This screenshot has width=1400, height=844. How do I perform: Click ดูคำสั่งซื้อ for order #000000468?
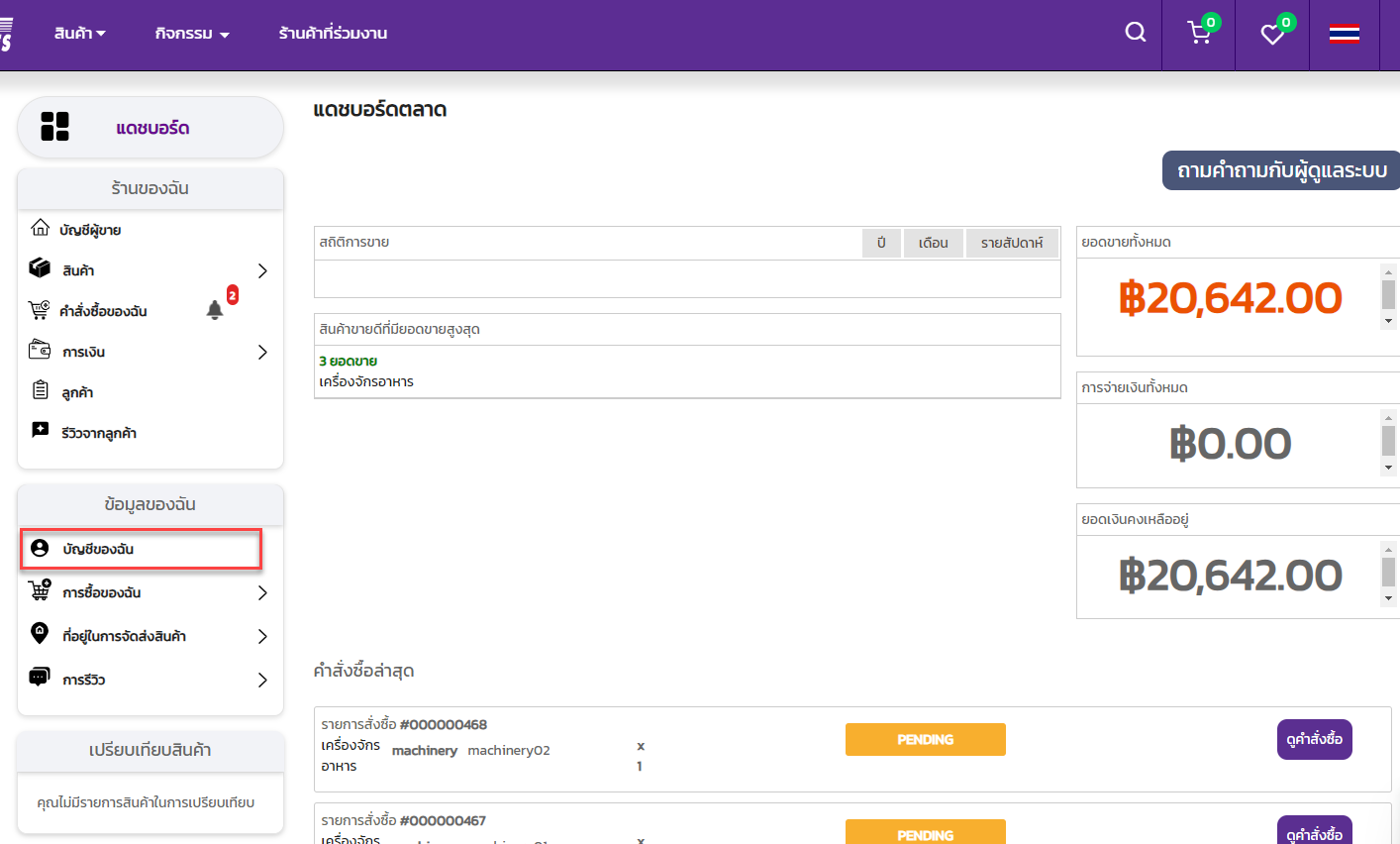coord(1314,740)
